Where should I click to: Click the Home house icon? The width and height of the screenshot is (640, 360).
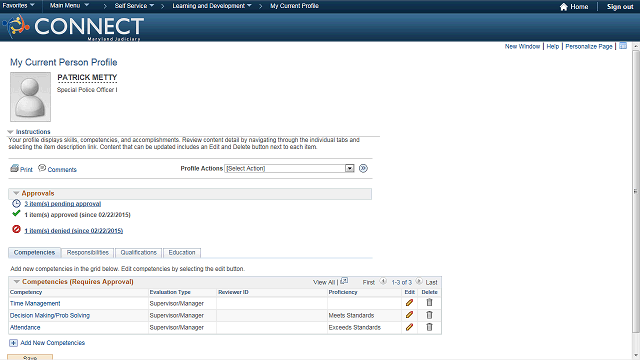[x=564, y=7]
